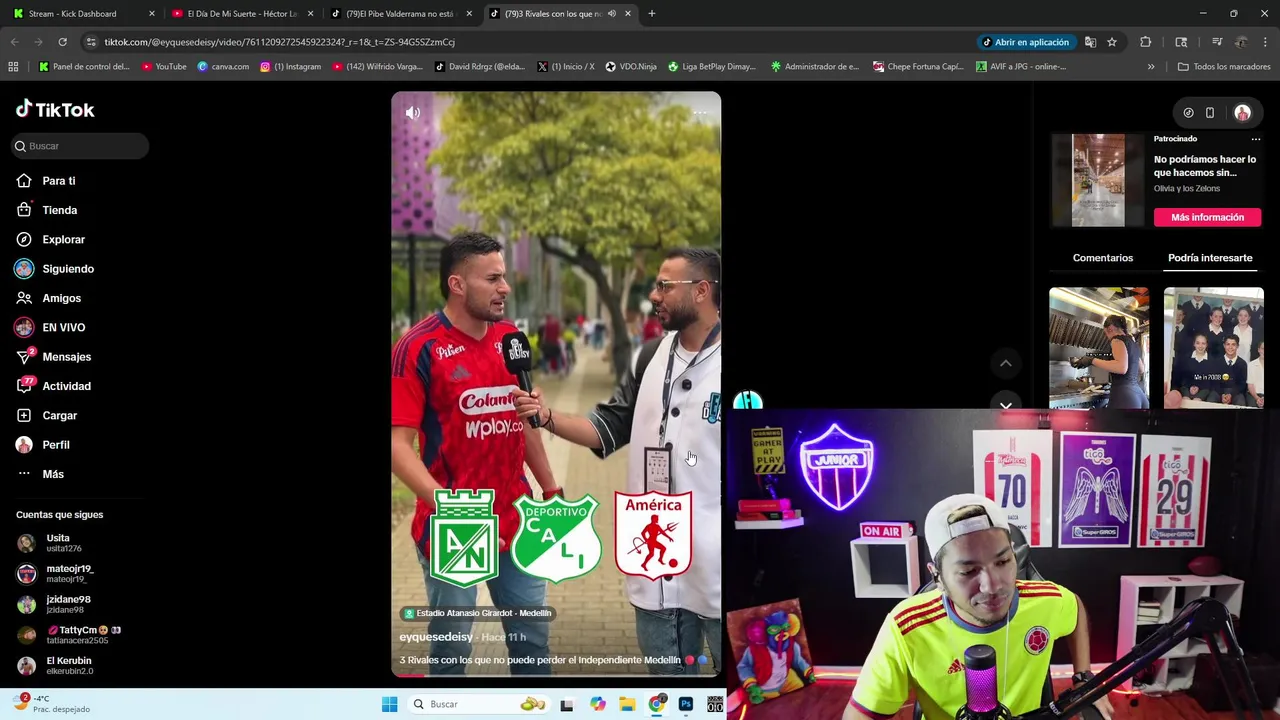
Task: Open the Chrome extensions puzzle icon
Action: tap(1146, 42)
